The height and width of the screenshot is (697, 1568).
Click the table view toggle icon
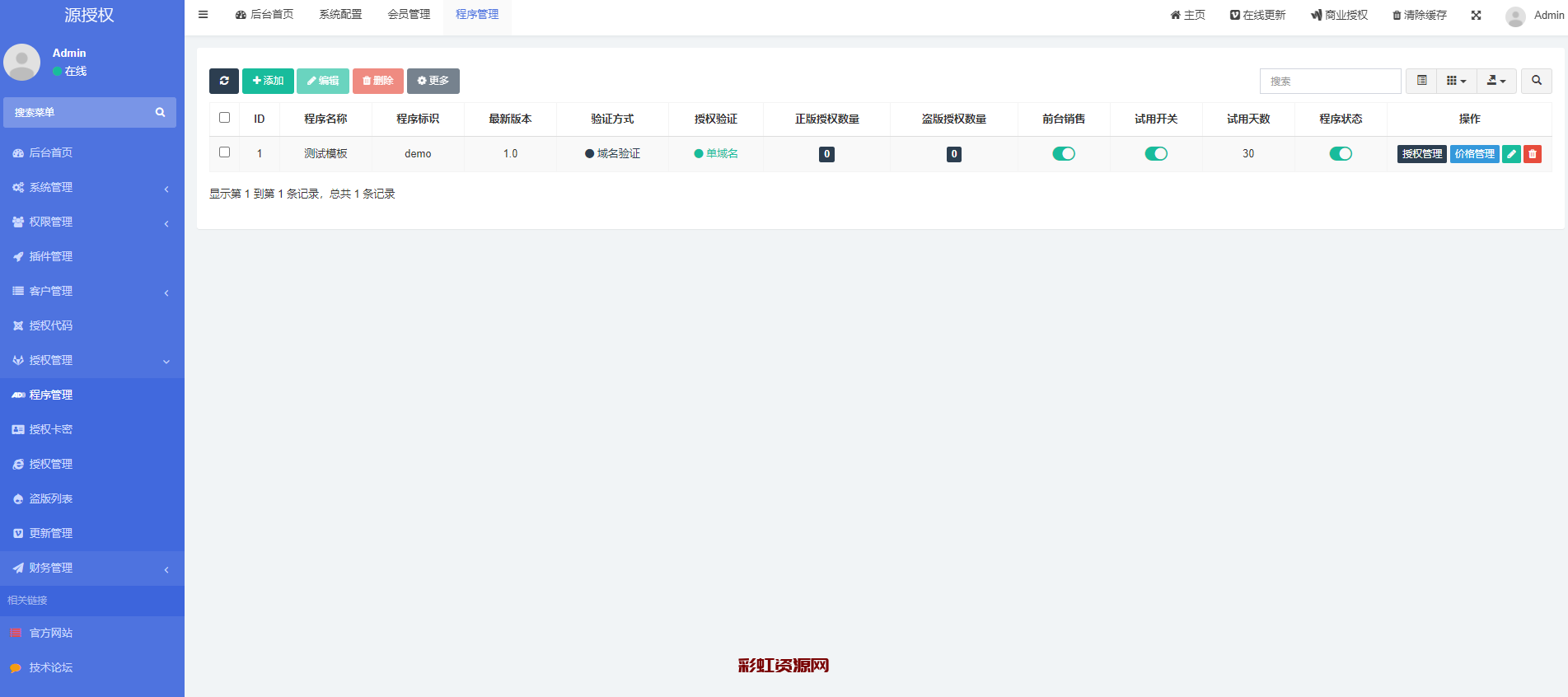(x=1421, y=81)
